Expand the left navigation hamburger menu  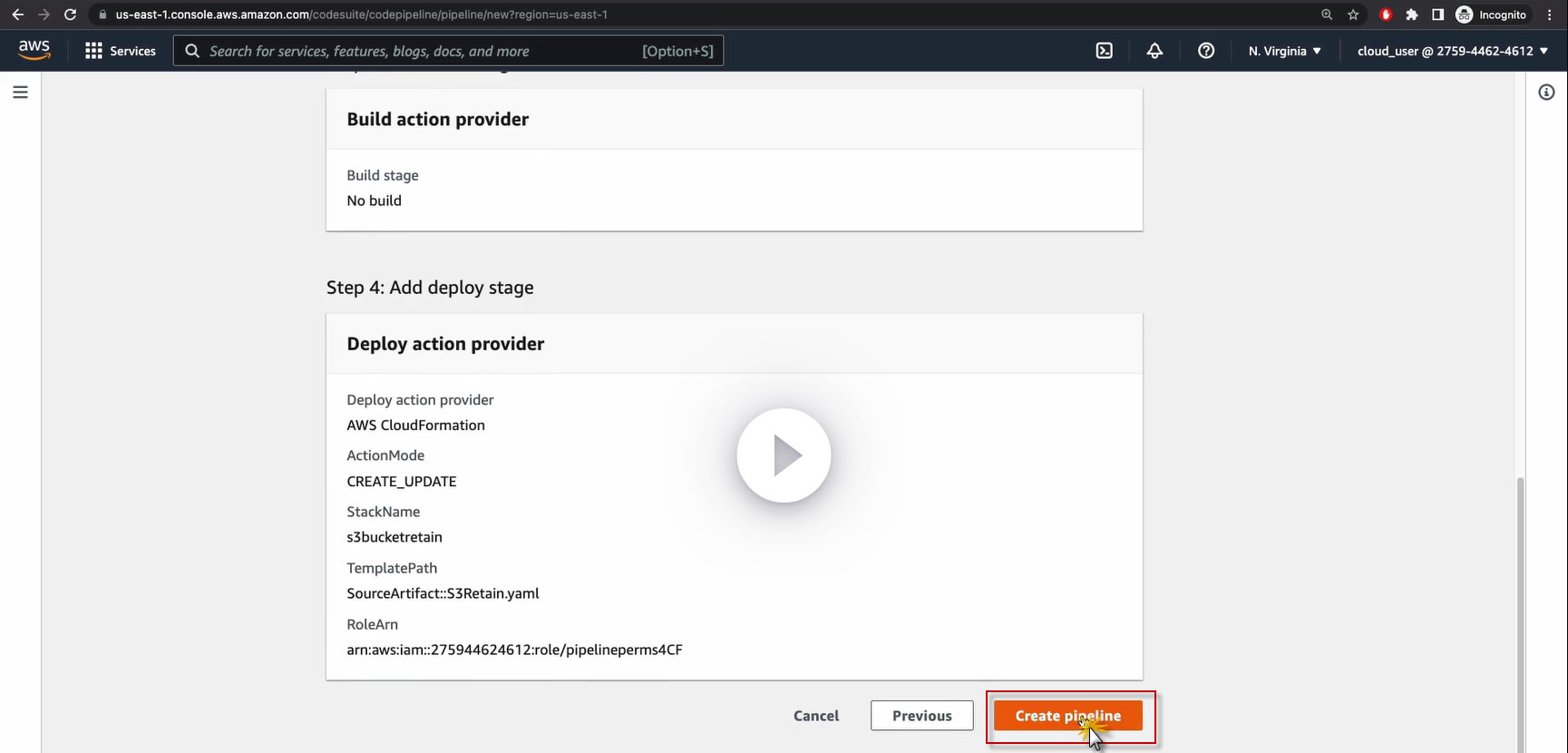coord(20,93)
